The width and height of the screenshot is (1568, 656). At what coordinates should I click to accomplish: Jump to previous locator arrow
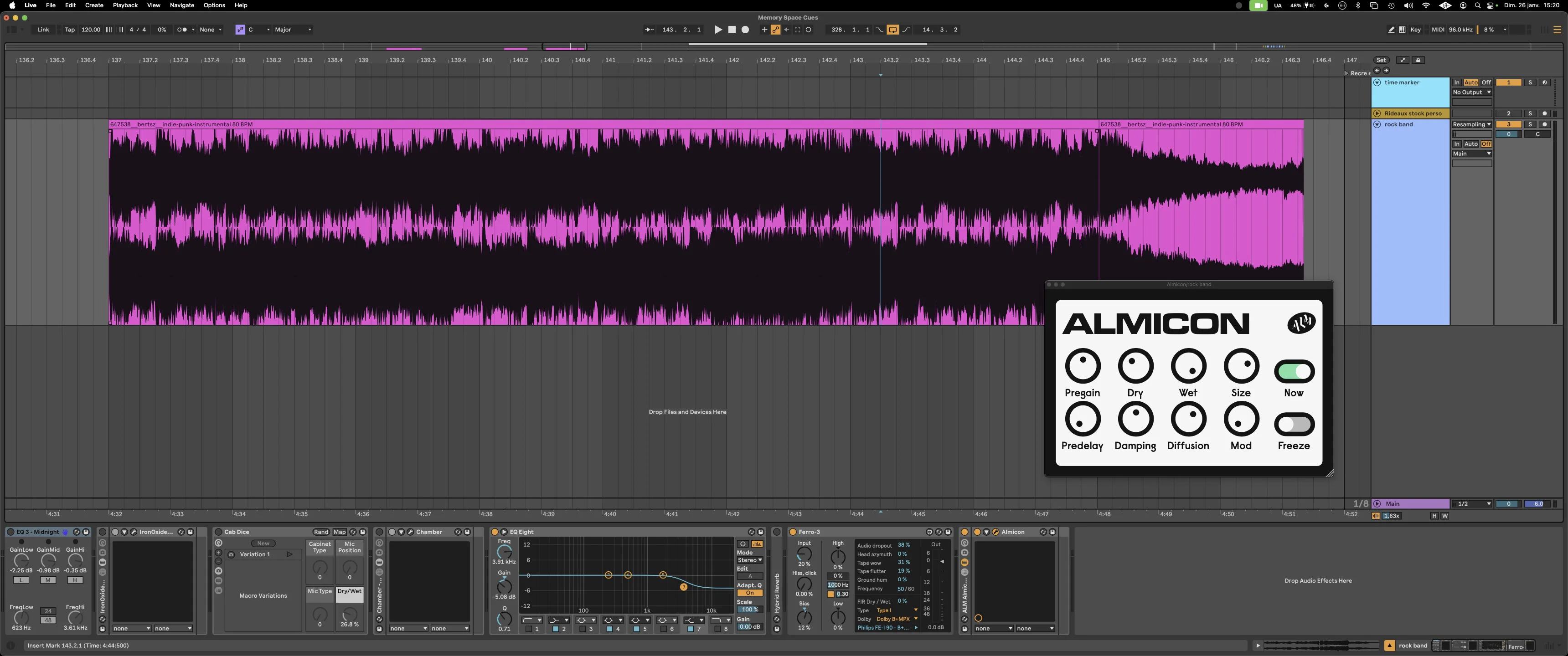pyautogui.click(x=1377, y=71)
